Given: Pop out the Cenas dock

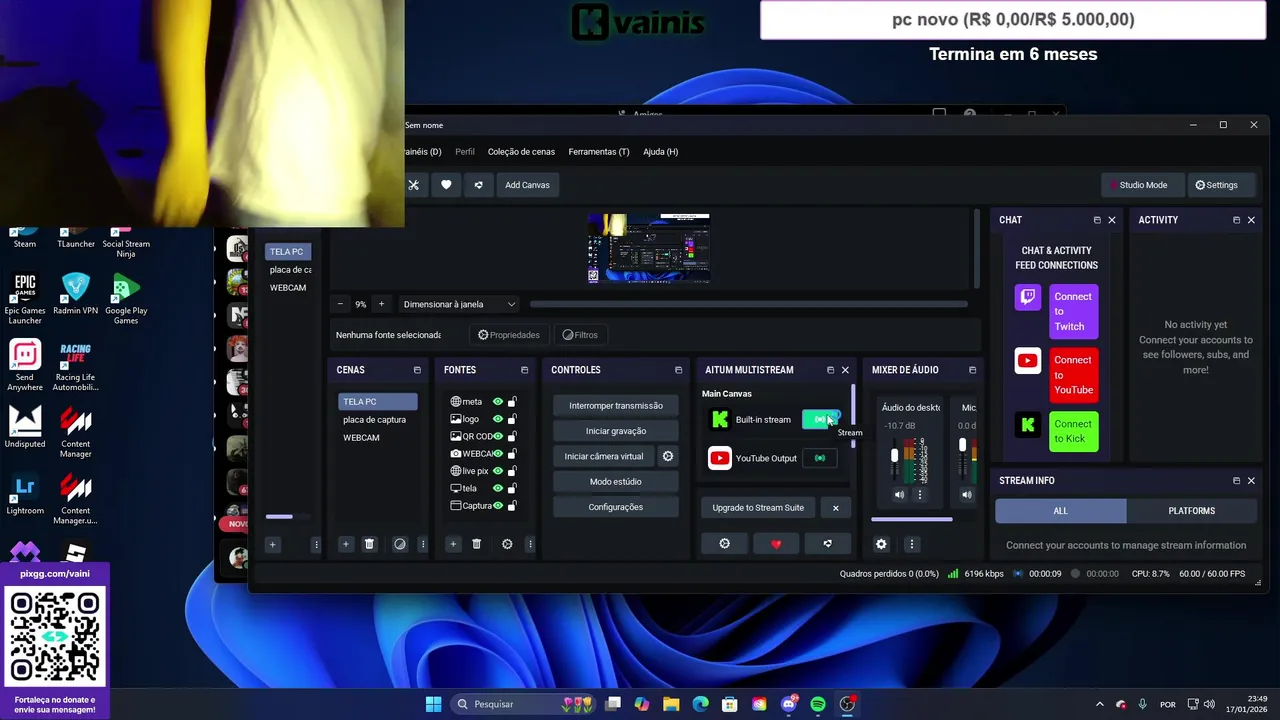Looking at the screenshot, I should coord(417,370).
